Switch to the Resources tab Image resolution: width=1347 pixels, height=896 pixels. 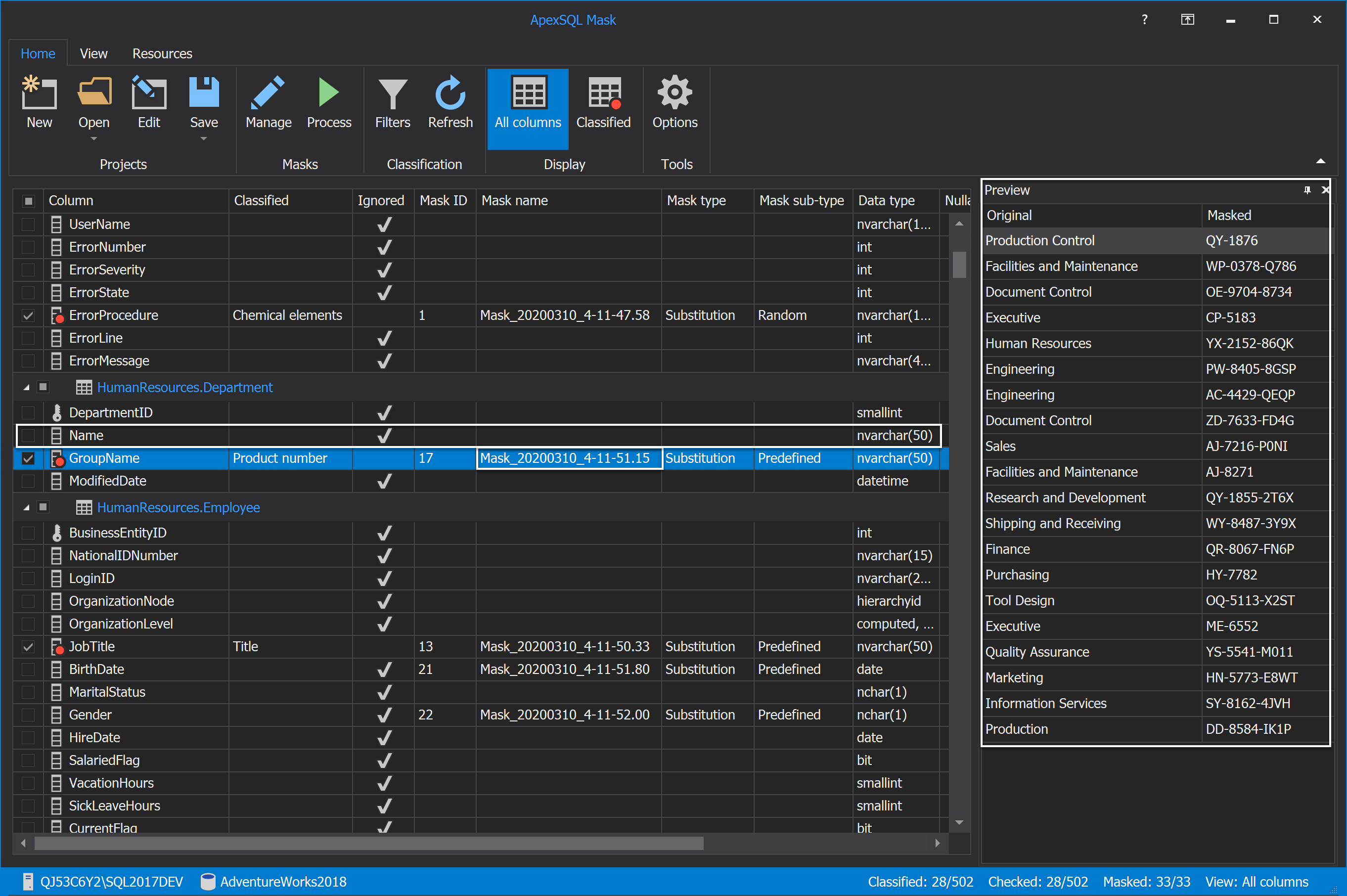point(162,53)
